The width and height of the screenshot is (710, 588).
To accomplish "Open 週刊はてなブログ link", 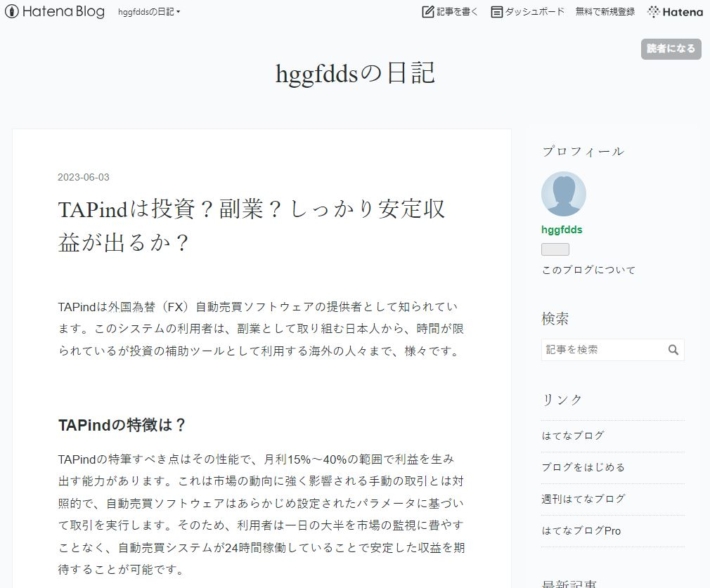I will point(583,499).
